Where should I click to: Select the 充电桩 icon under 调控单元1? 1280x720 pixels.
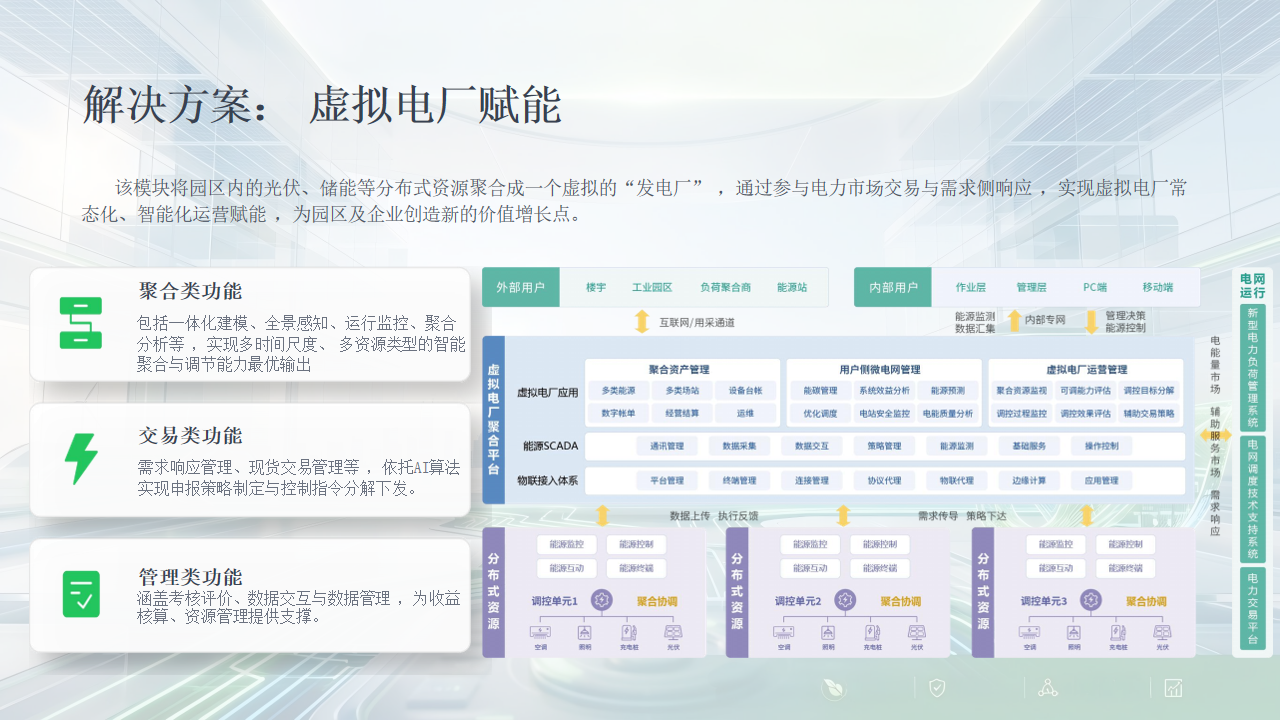(x=629, y=632)
